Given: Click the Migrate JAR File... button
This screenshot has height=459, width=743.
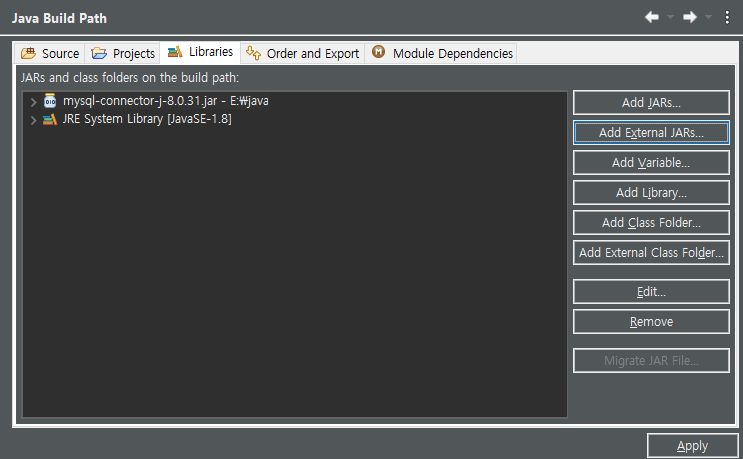Looking at the screenshot, I should [x=651, y=360].
